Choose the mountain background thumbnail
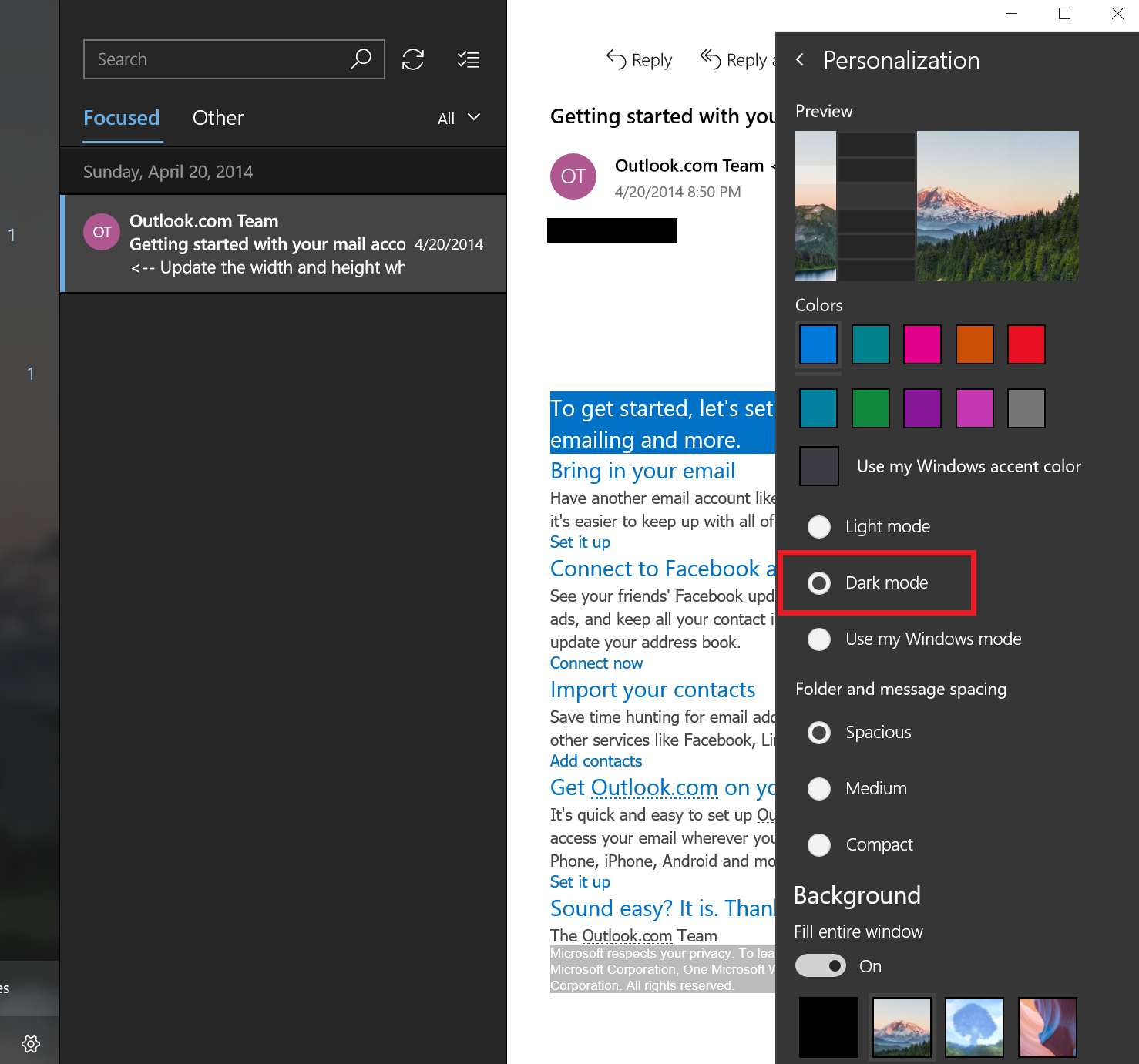The width and height of the screenshot is (1139, 1064). pyautogui.click(x=902, y=1027)
